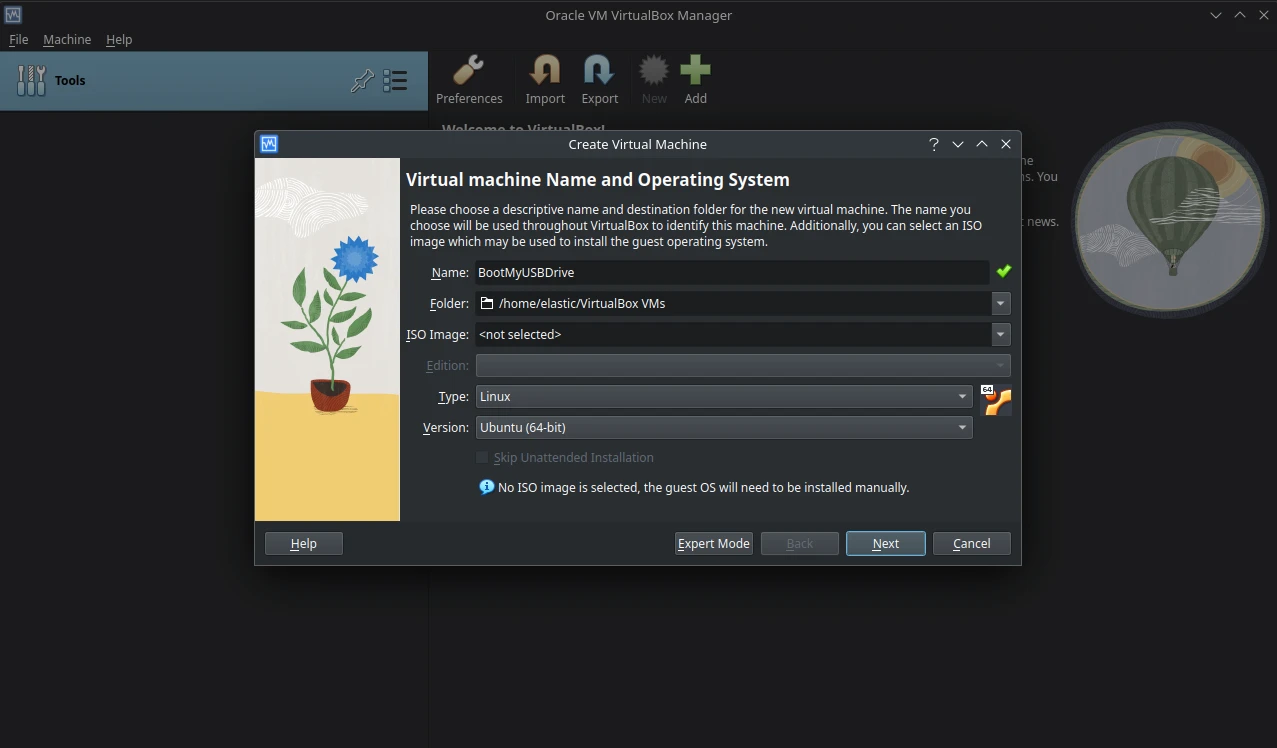Open the Help menu
This screenshot has width=1277, height=748.
[x=119, y=39]
